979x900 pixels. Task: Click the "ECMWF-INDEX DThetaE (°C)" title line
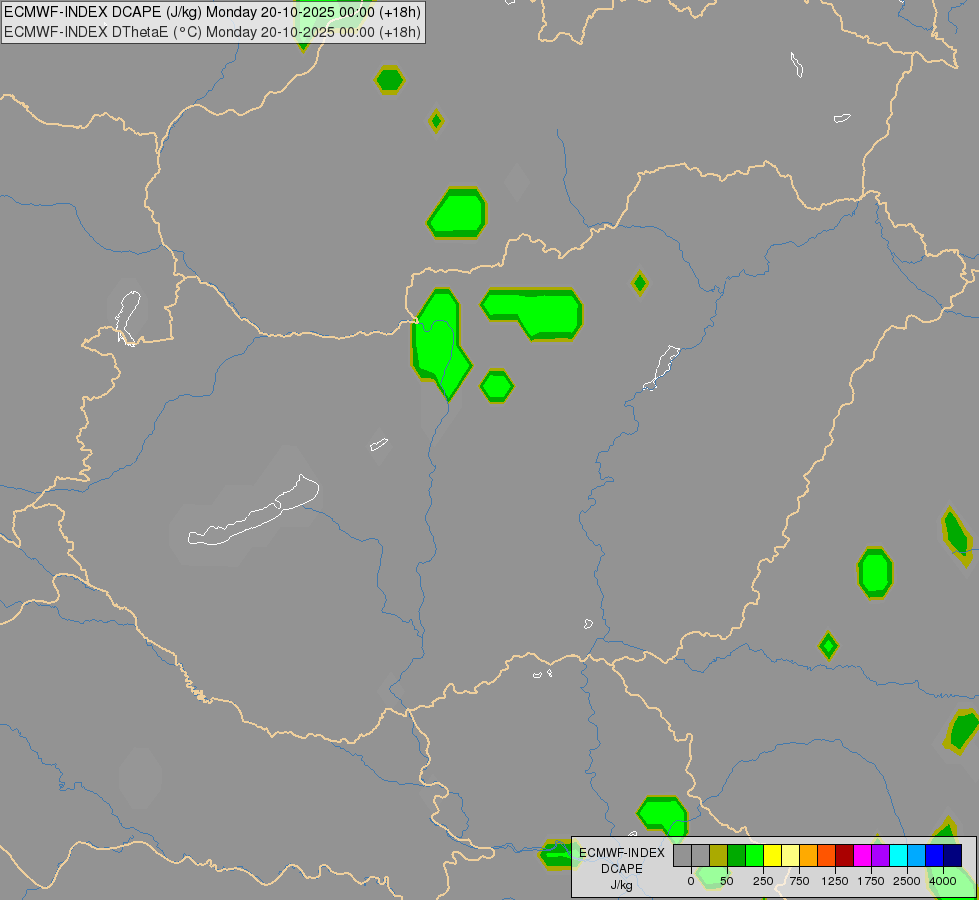(x=212, y=32)
